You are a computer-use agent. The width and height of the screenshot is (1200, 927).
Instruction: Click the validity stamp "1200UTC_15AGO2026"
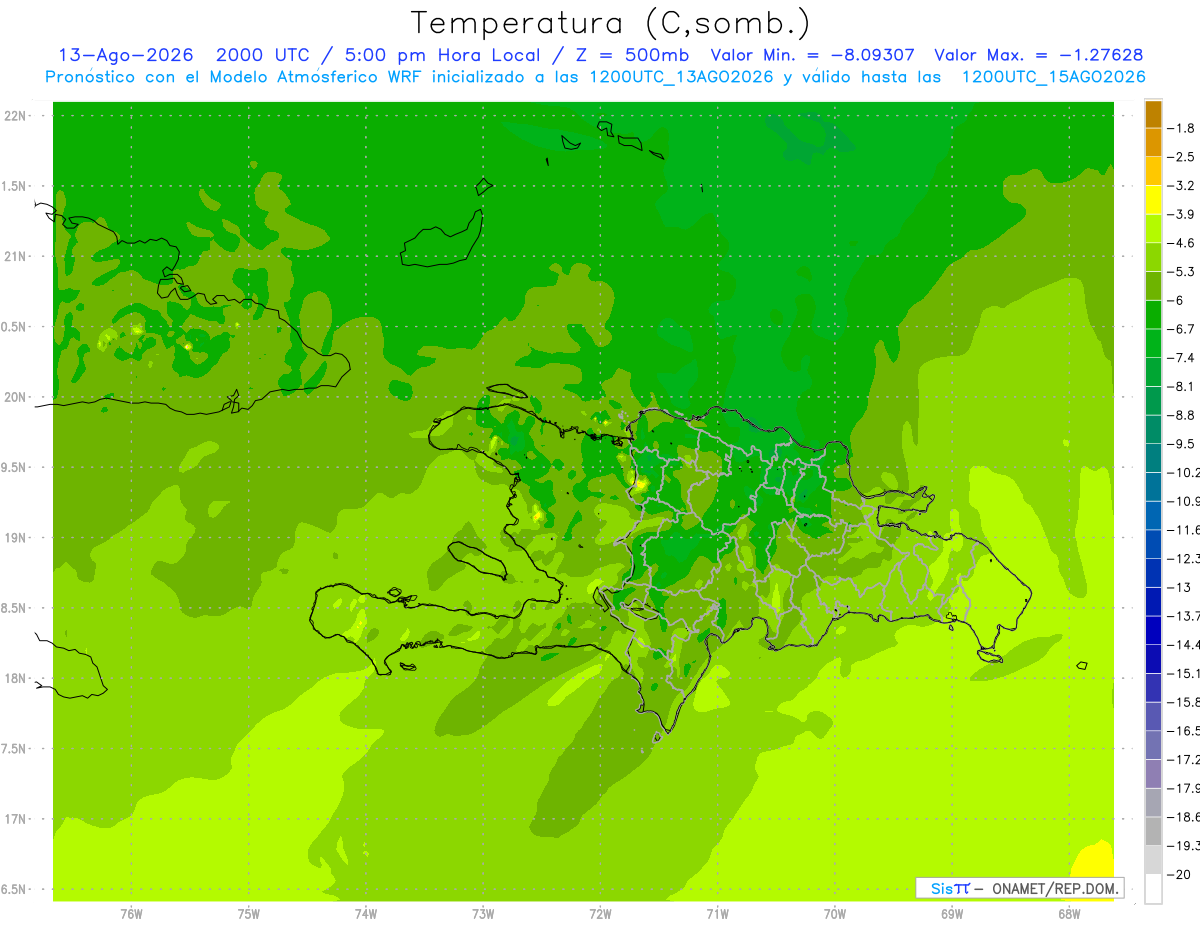[x=1053, y=77]
